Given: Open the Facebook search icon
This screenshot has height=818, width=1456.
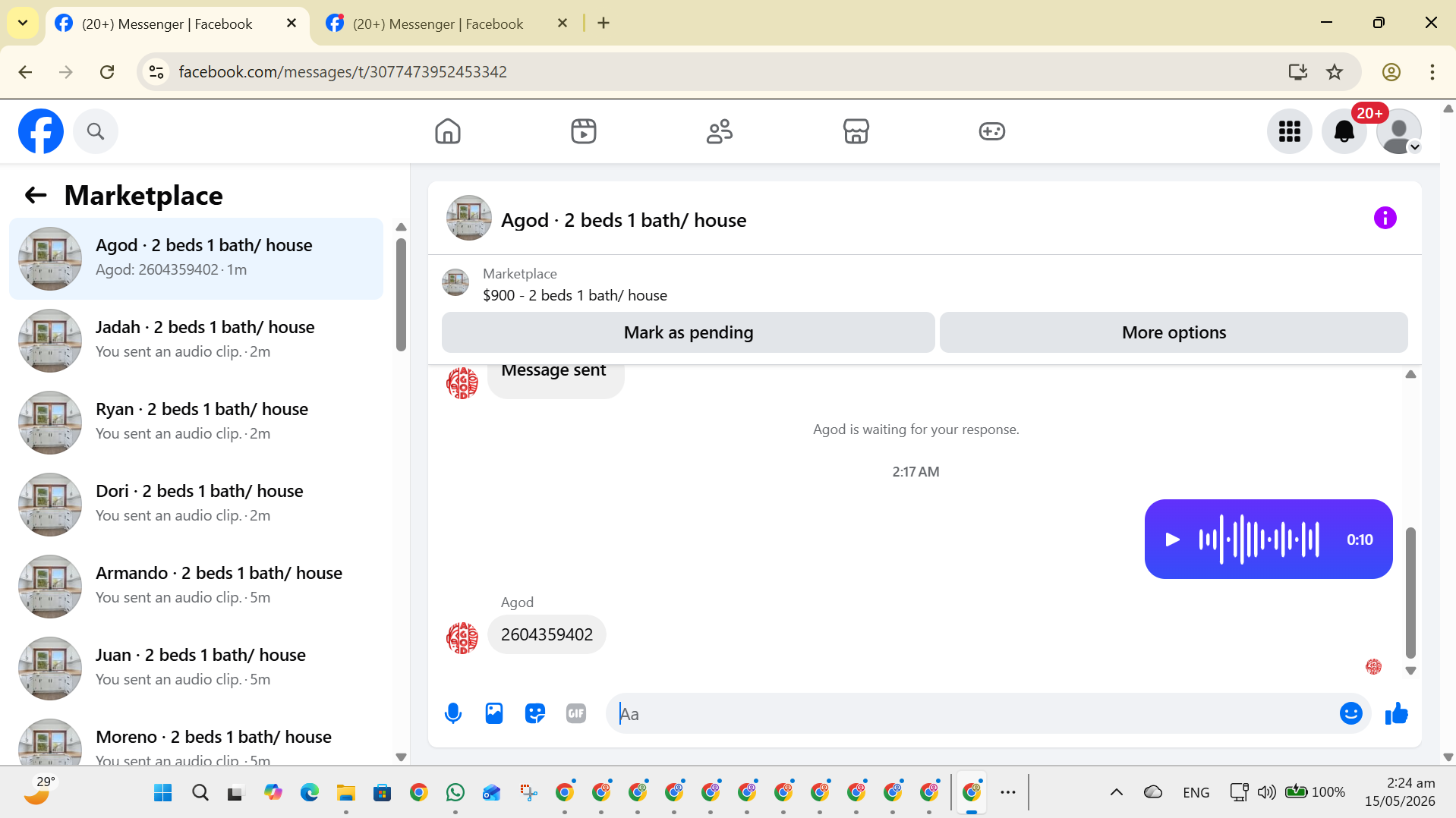Looking at the screenshot, I should [96, 131].
